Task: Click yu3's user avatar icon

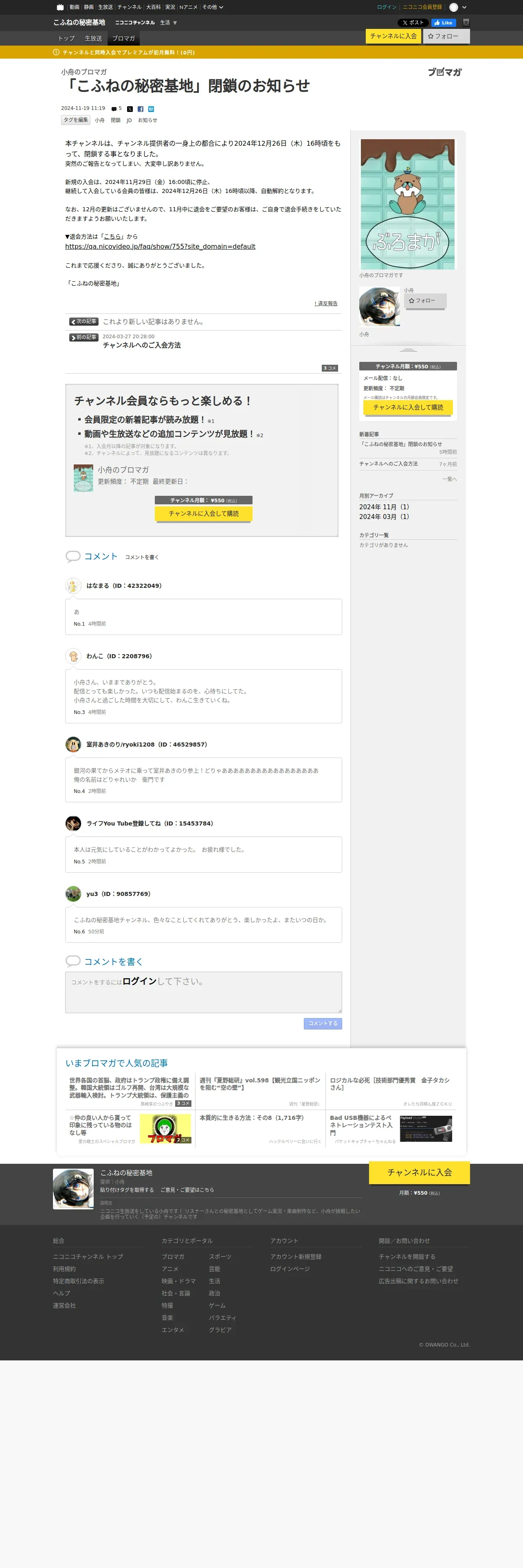Action: pos(73,893)
